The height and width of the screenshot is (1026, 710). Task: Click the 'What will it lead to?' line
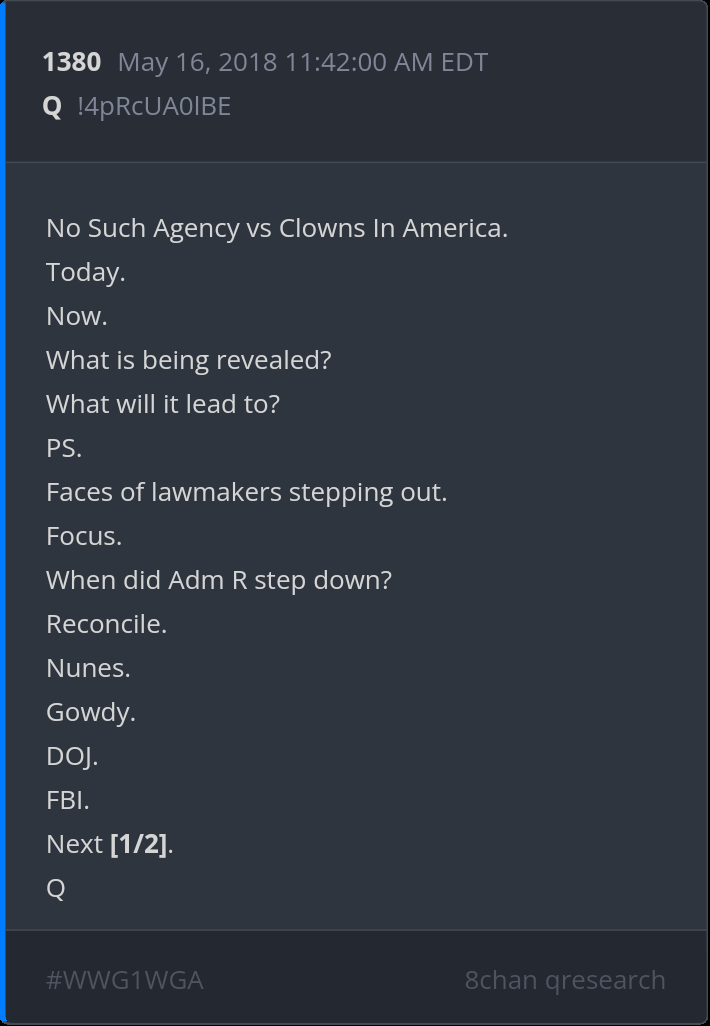tap(163, 404)
